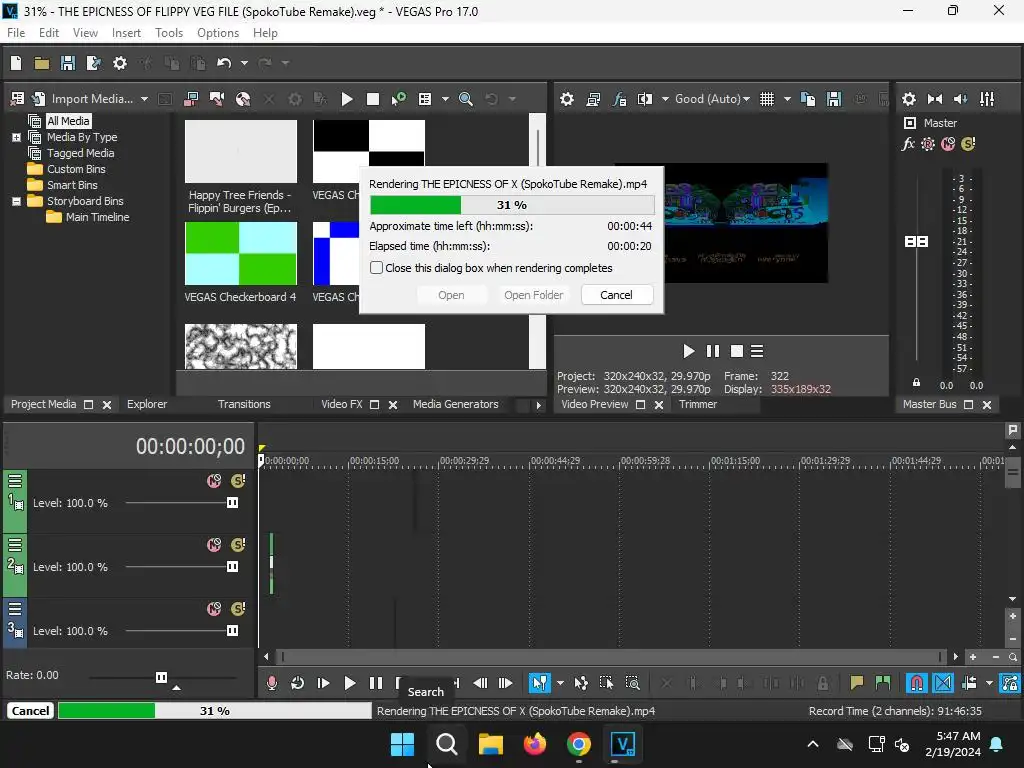This screenshot has width=1024, height=768.
Task: Click Preview on External Monitor icon
Action: pyautogui.click(x=593, y=99)
